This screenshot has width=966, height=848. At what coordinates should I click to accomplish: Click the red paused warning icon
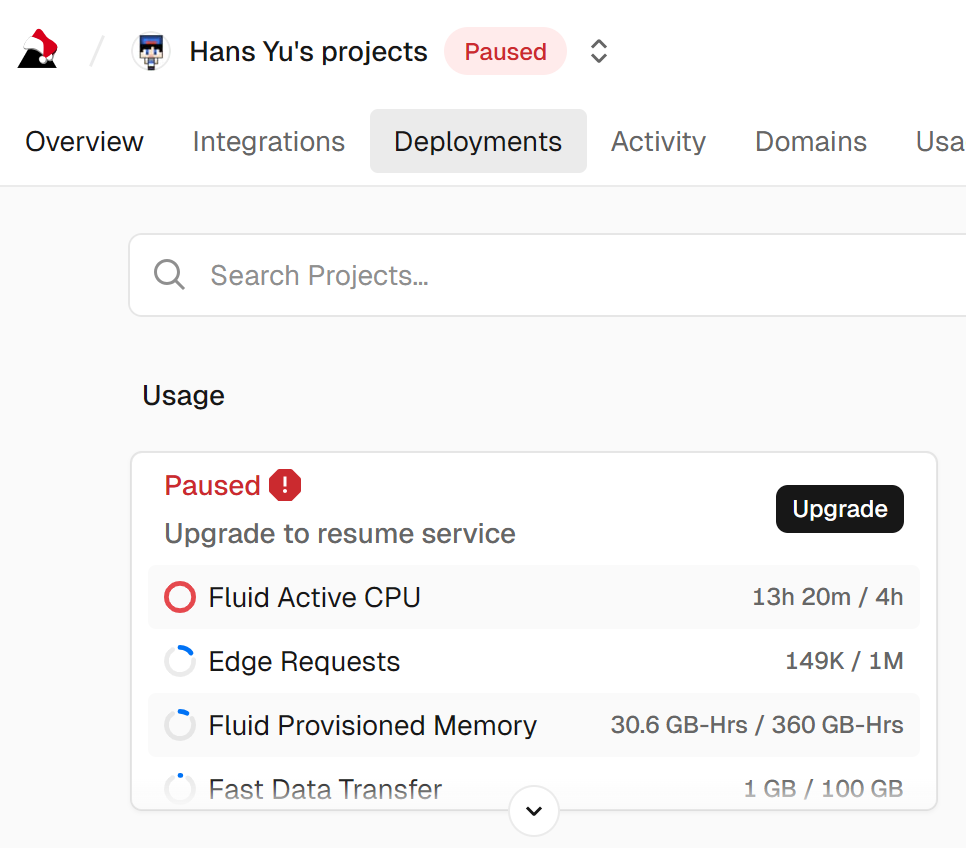(285, 486)
